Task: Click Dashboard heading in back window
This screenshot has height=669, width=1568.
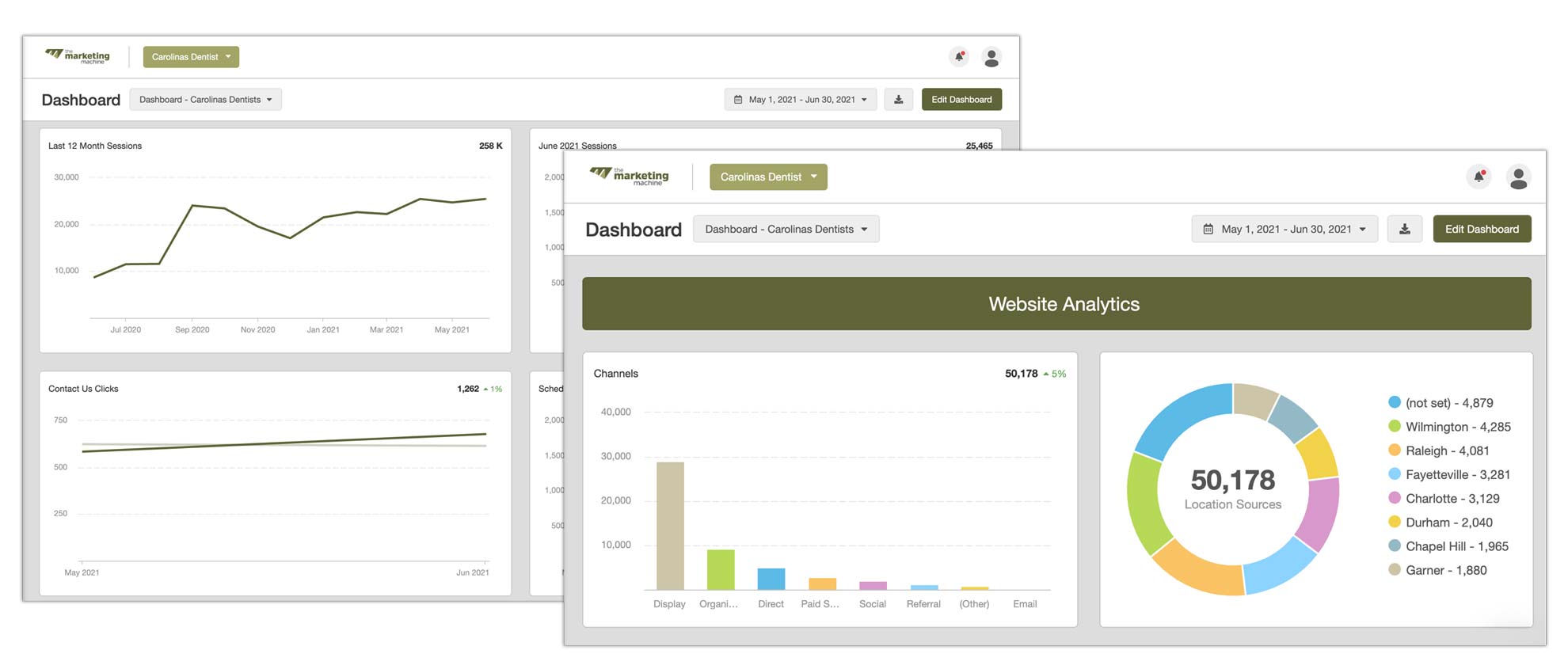Action: coord(81,100)
